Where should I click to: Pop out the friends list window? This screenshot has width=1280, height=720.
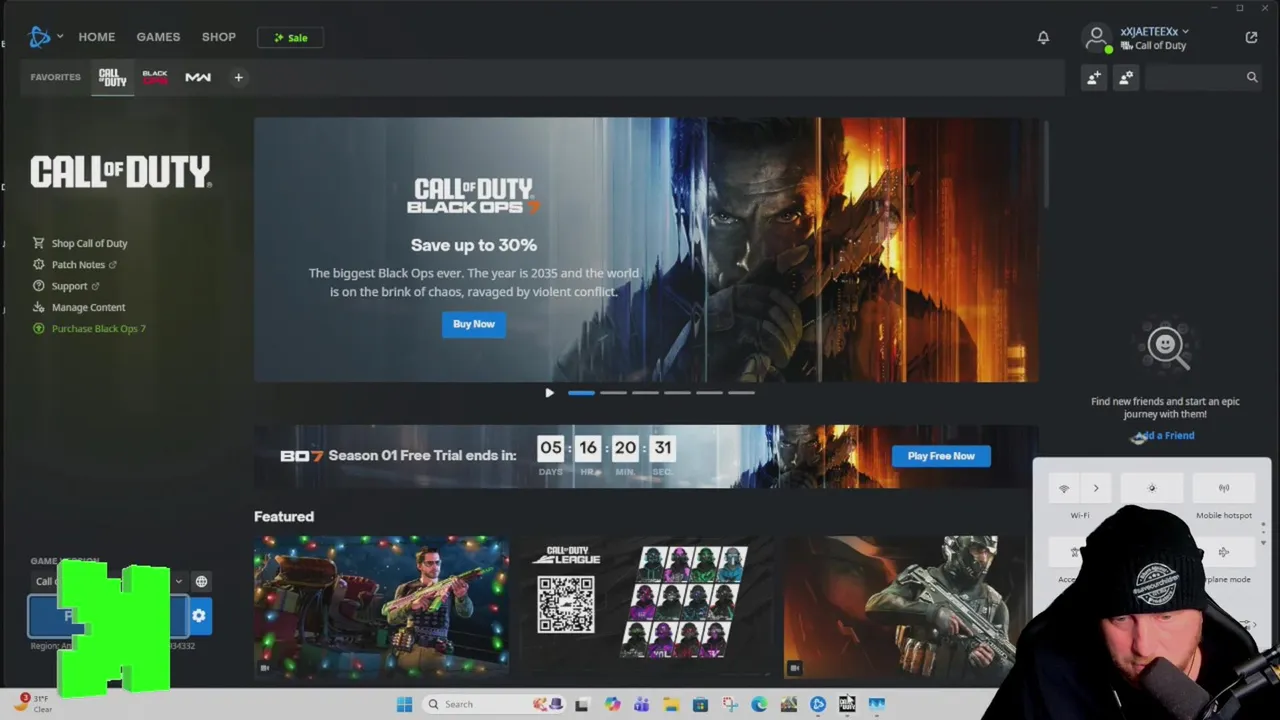coord(1251,37)
